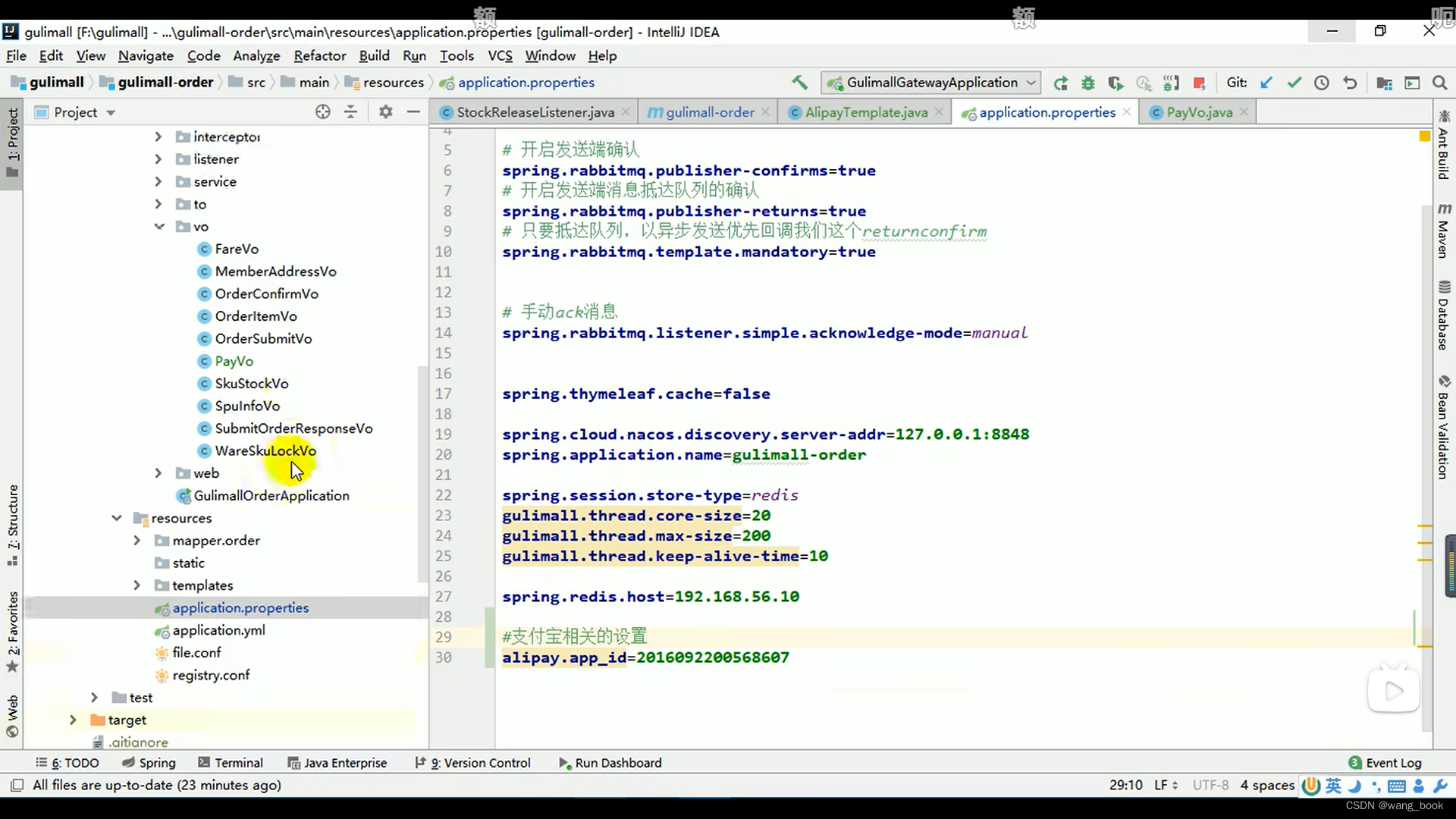Toggle tool window bars icon in status bar

pyautogui.click(x=17, y=785)
